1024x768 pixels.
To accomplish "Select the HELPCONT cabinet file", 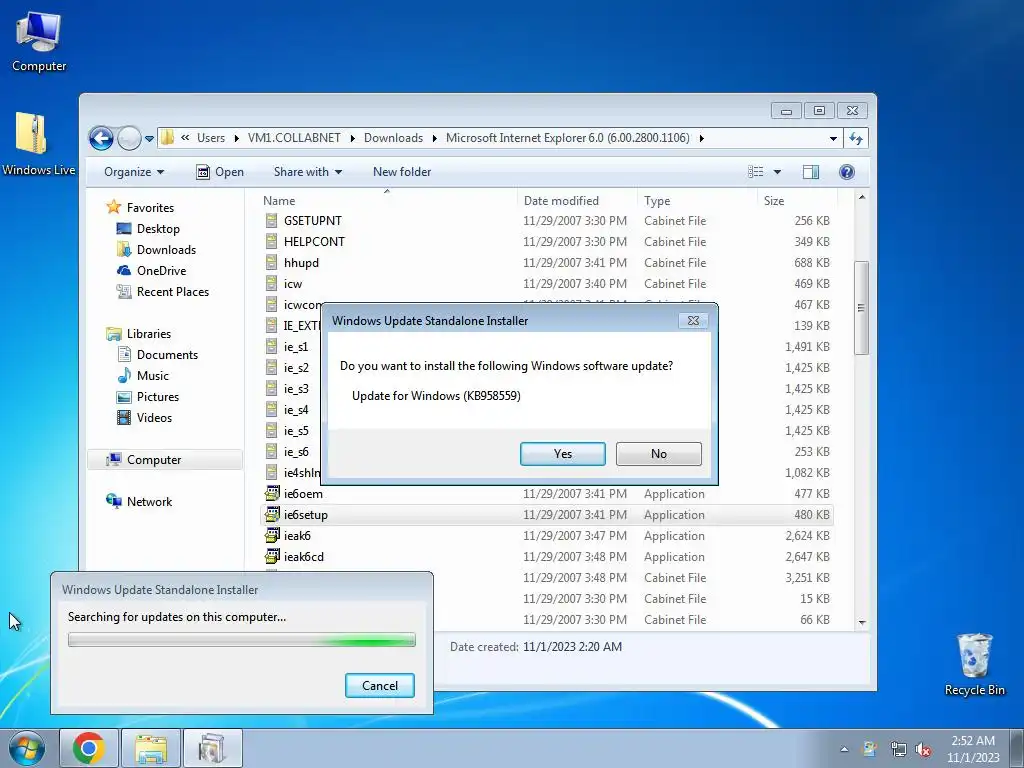I will (x=314, y=242).
